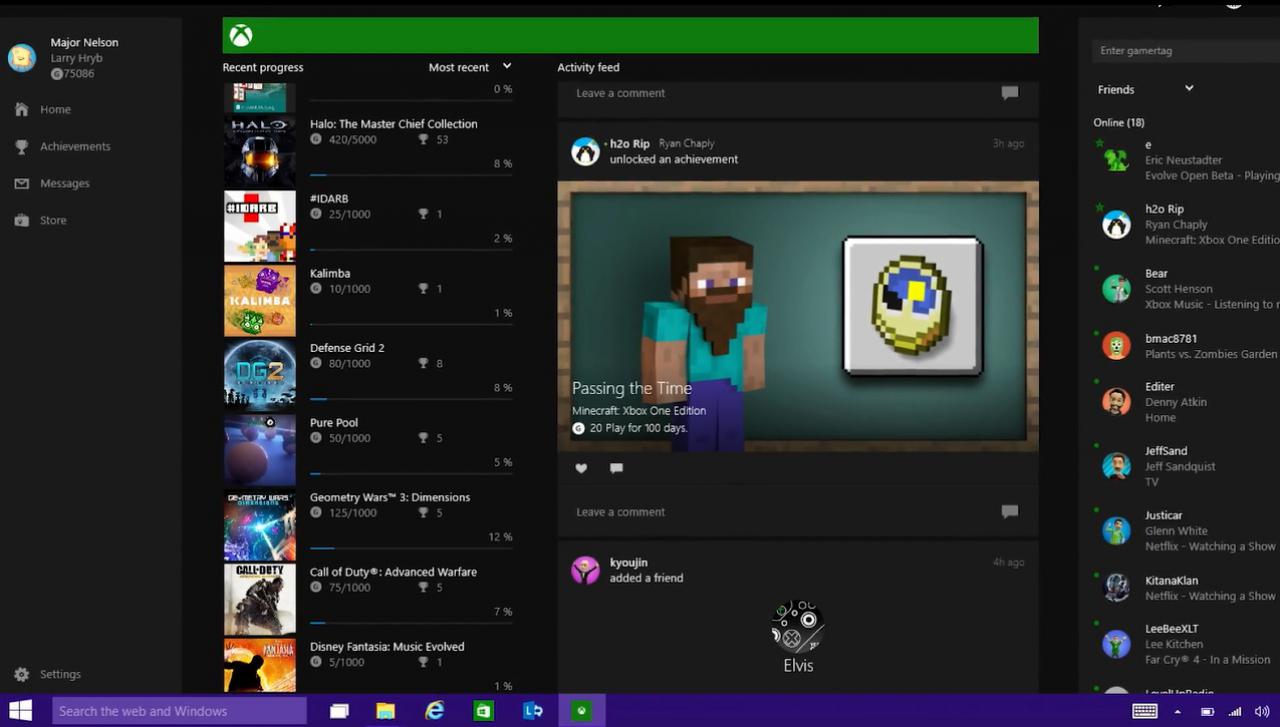1280x727 pixels.
Task: Click JeffSand friend avatar
Action: (x=1116, y=466)
